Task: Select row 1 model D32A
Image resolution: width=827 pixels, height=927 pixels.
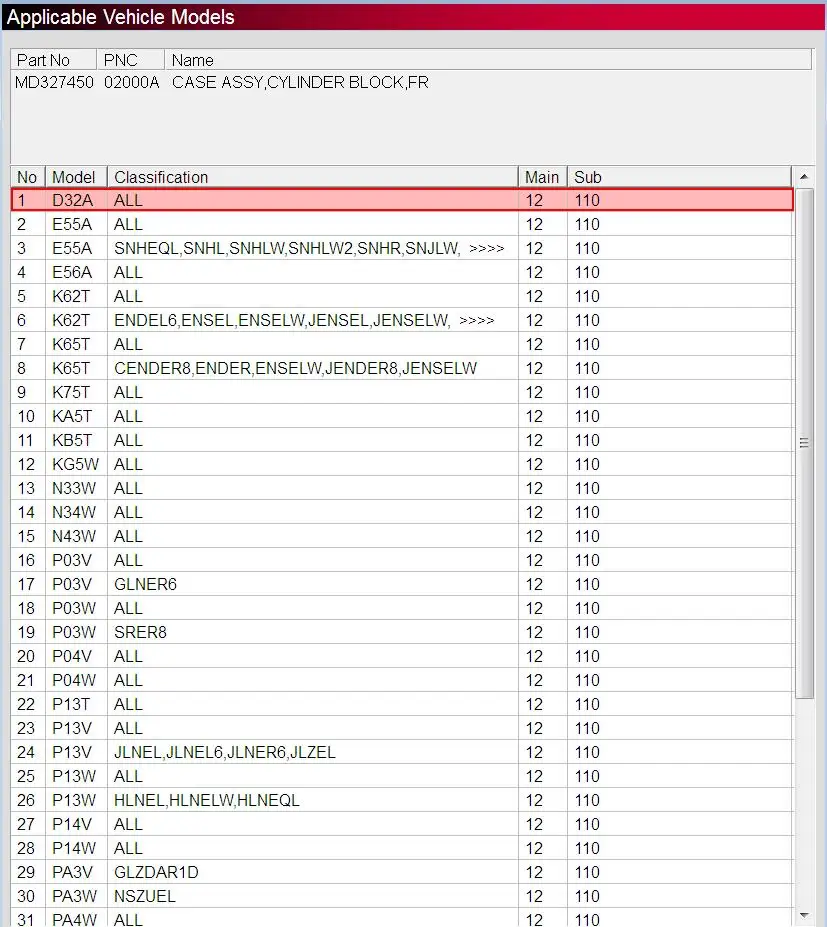Action: tap(402, 200)
